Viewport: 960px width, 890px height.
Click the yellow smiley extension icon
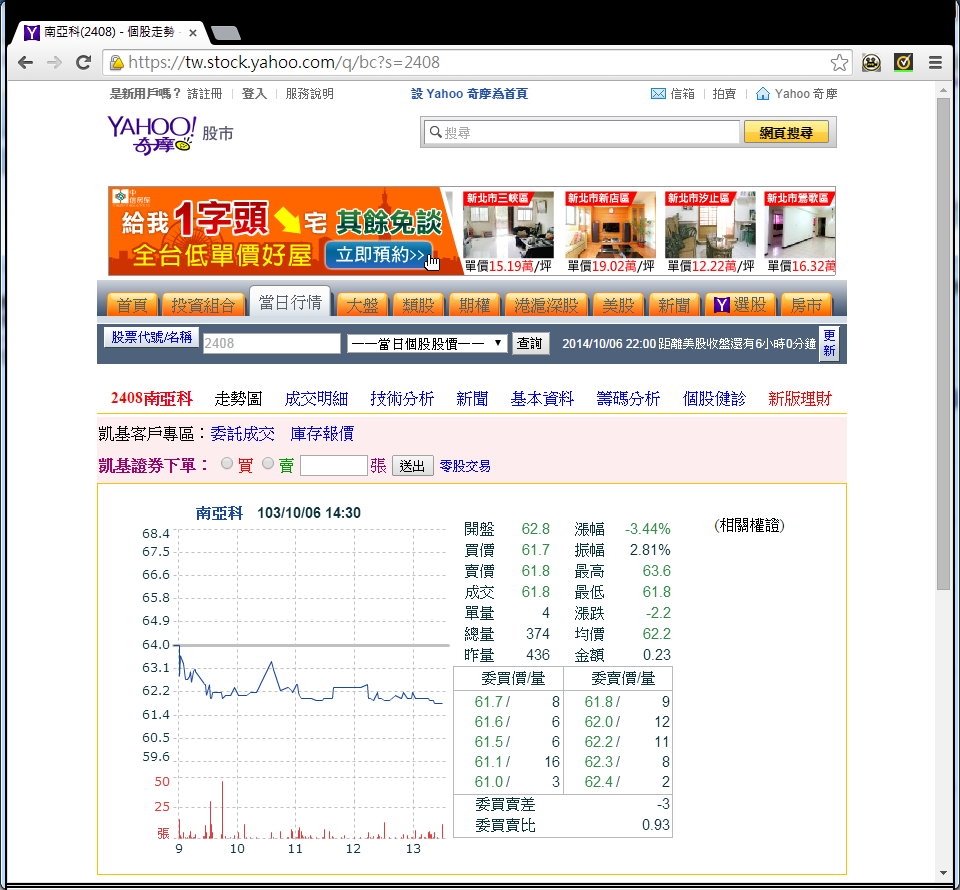pos(871,62)
